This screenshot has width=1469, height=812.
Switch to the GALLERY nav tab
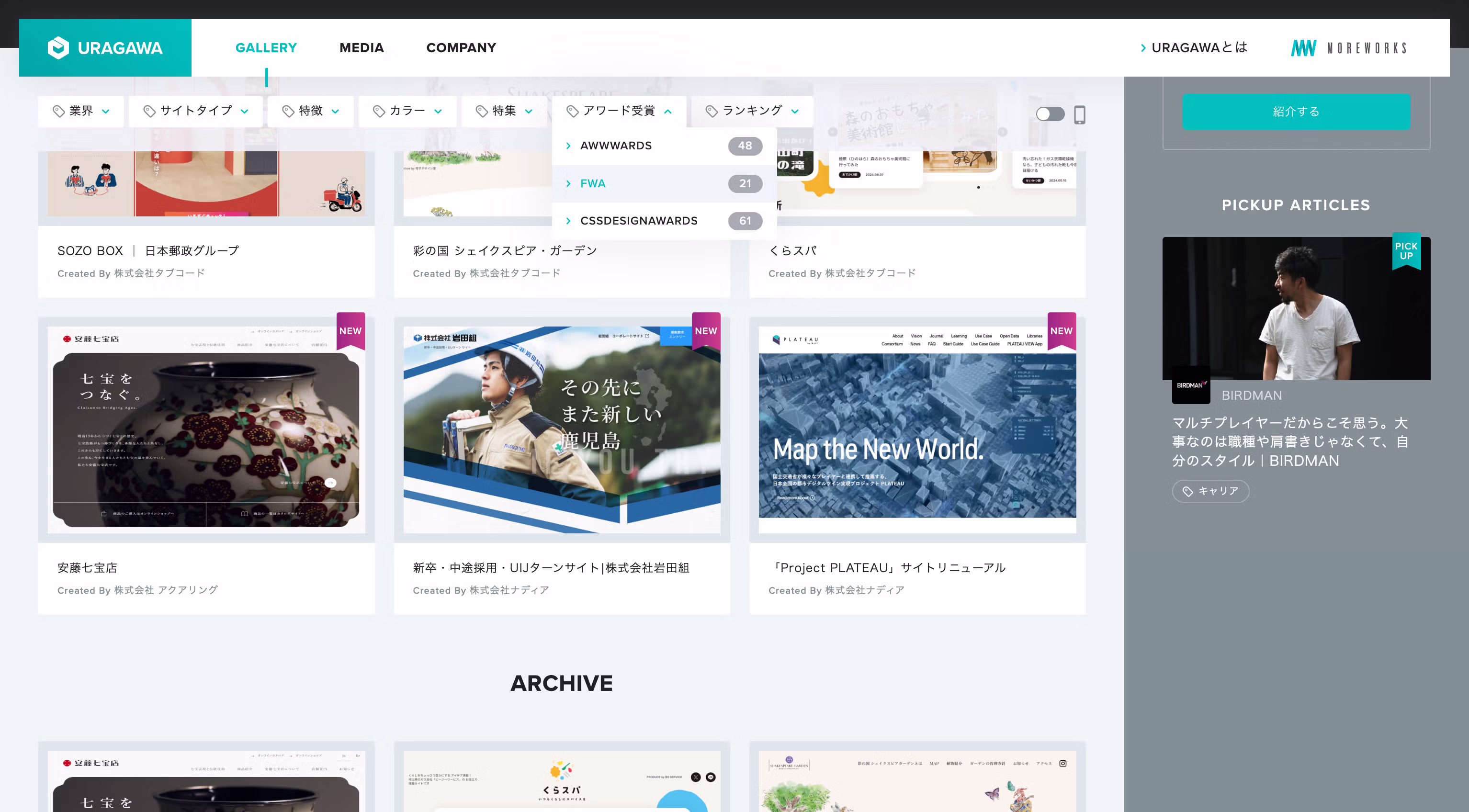[266, 48]
